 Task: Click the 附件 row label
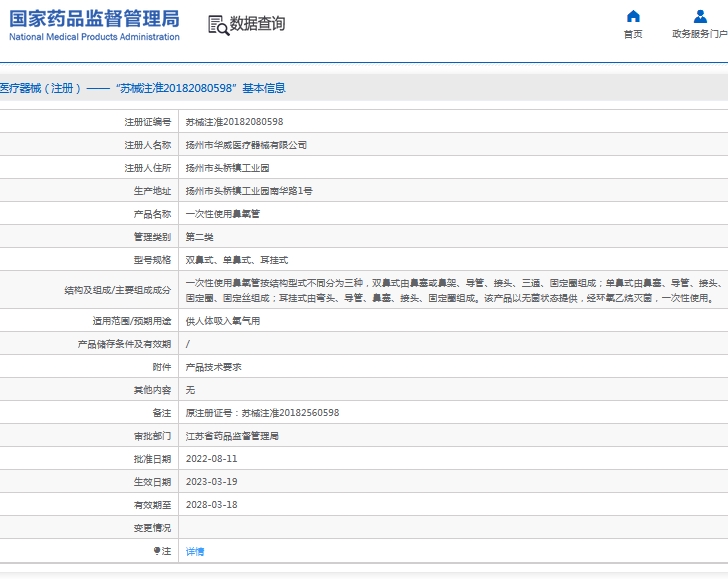(162, 367)
